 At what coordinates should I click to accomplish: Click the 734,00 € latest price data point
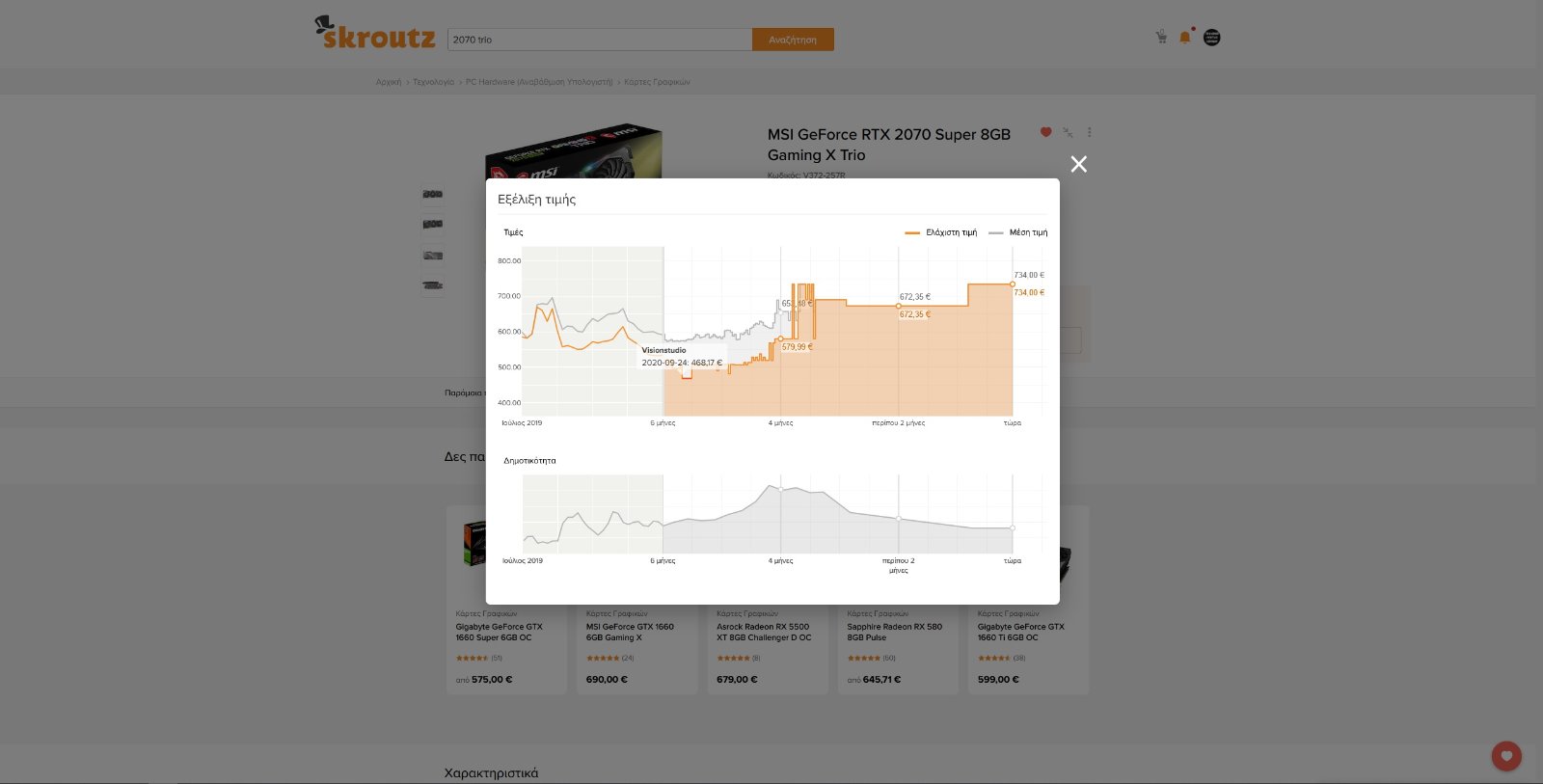click(1013, 284)
